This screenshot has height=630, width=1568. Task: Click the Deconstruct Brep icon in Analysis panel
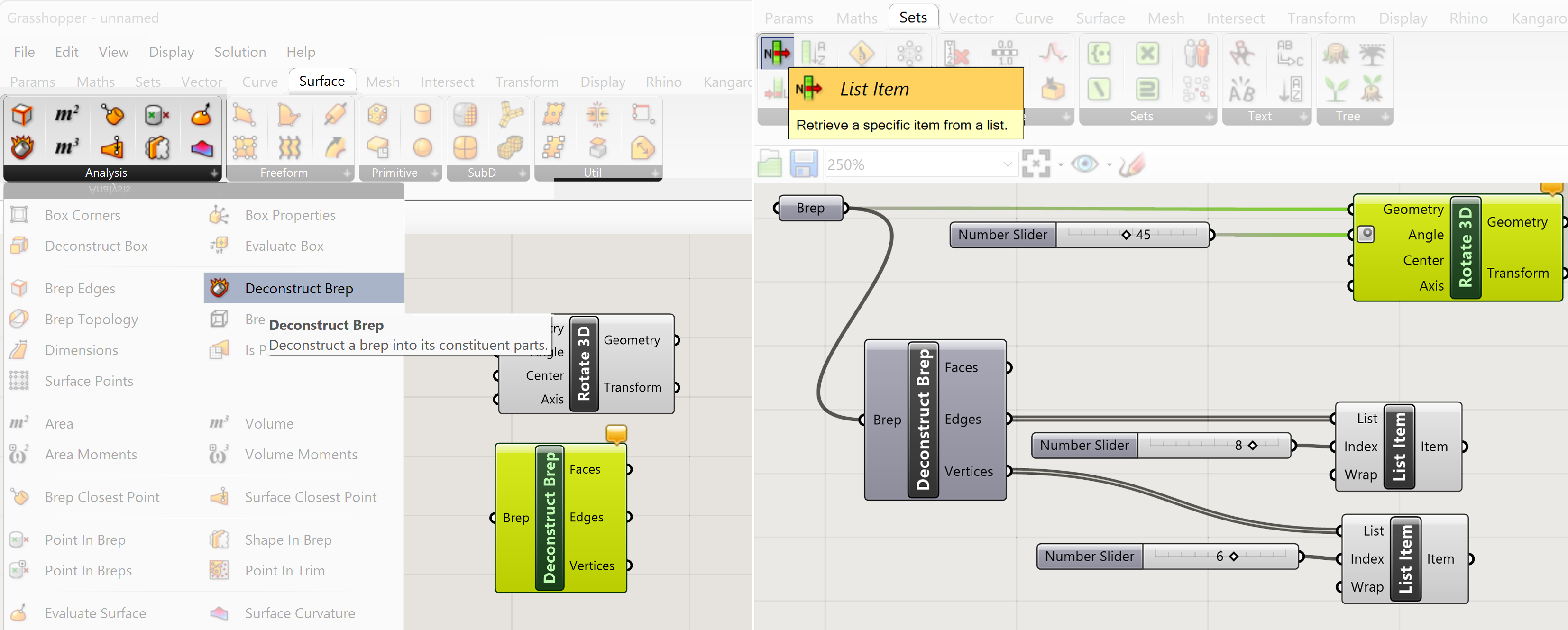pyautogui.click(x=22, y=147)
